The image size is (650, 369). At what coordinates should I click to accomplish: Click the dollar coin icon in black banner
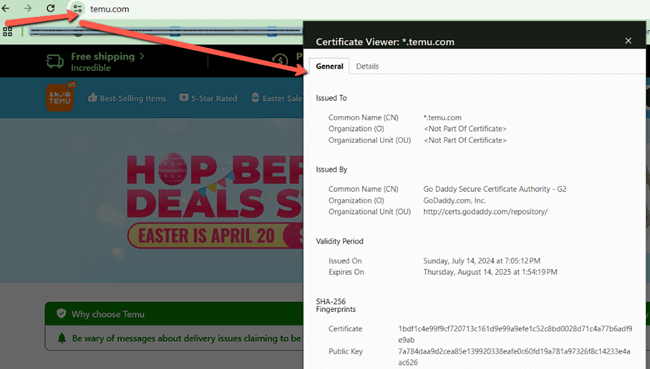tap(280, 61)
